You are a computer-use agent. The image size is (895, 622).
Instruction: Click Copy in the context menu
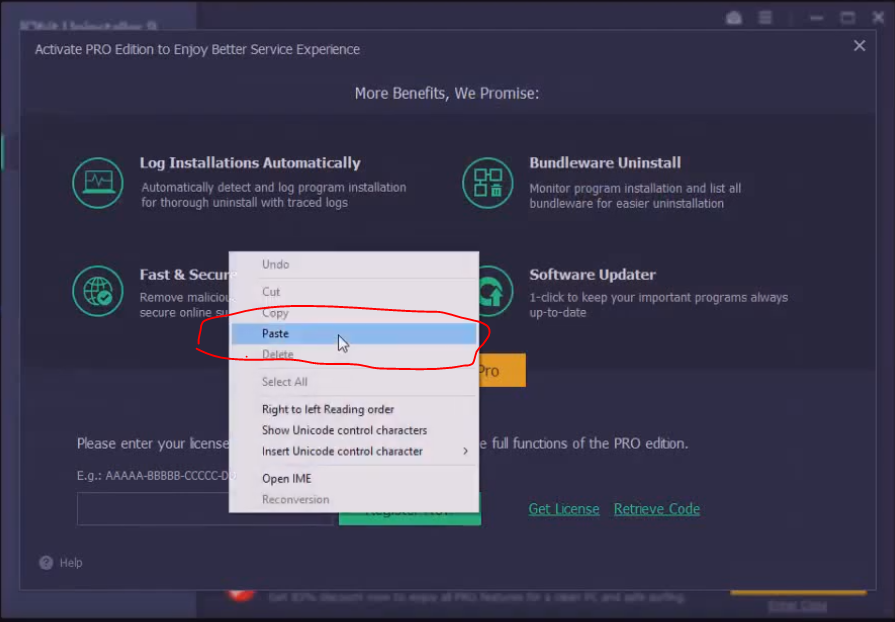[354, 313]
